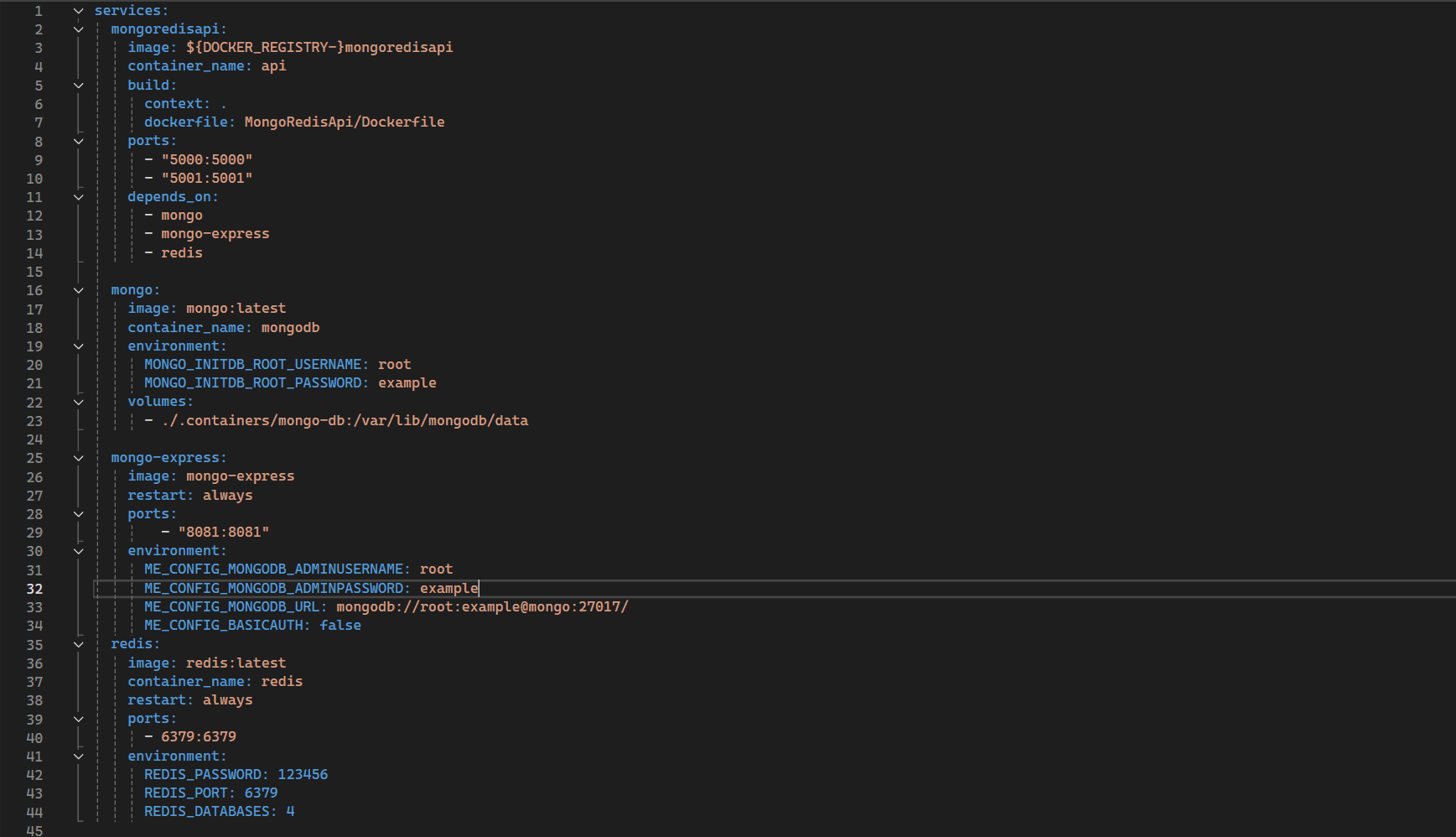
Task: Click the "5001:5001" port mapping
Action: coord(207,178)
